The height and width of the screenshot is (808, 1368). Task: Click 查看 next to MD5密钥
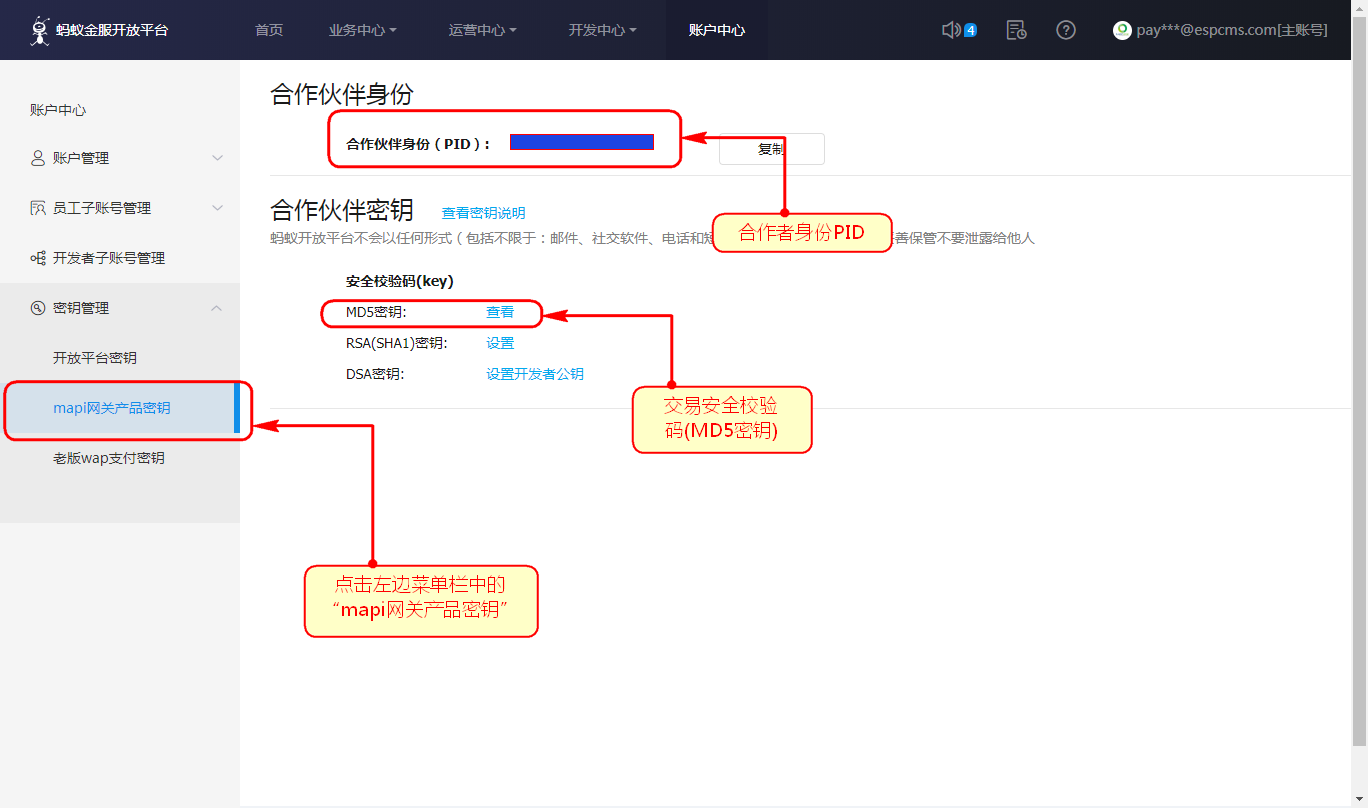click(500, 312)
